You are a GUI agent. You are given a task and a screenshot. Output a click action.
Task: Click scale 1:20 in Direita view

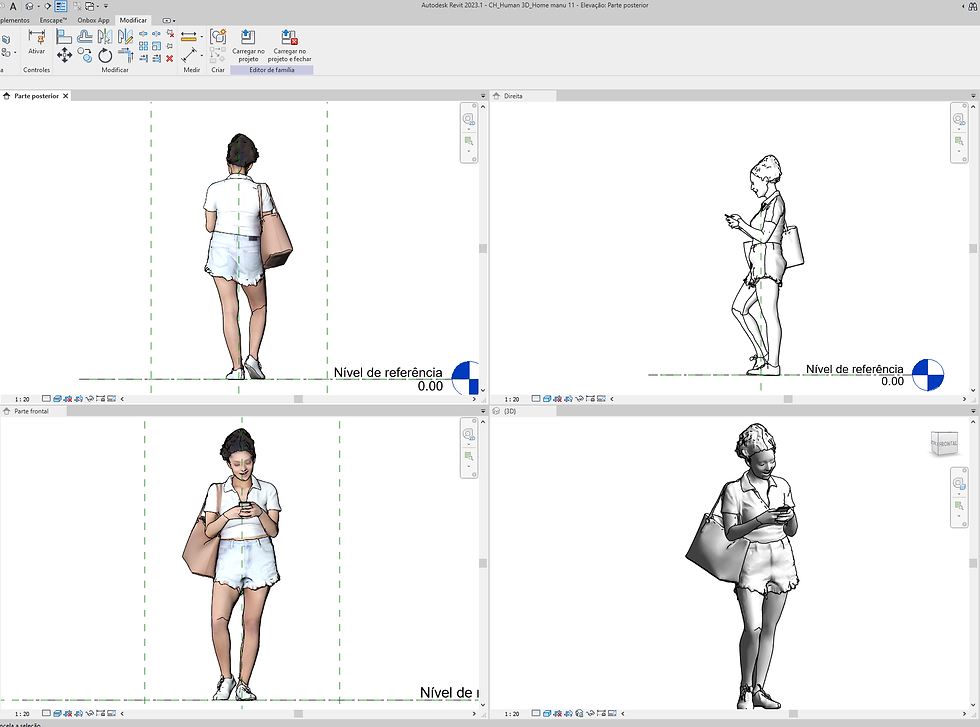(x=512, y=399)
